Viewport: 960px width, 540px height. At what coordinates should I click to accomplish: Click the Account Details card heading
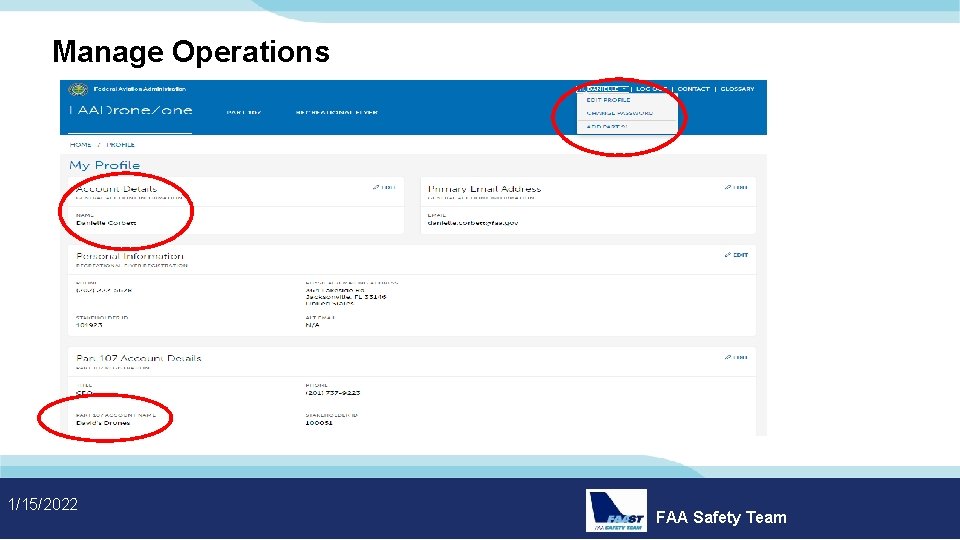[x=116, y=189]
